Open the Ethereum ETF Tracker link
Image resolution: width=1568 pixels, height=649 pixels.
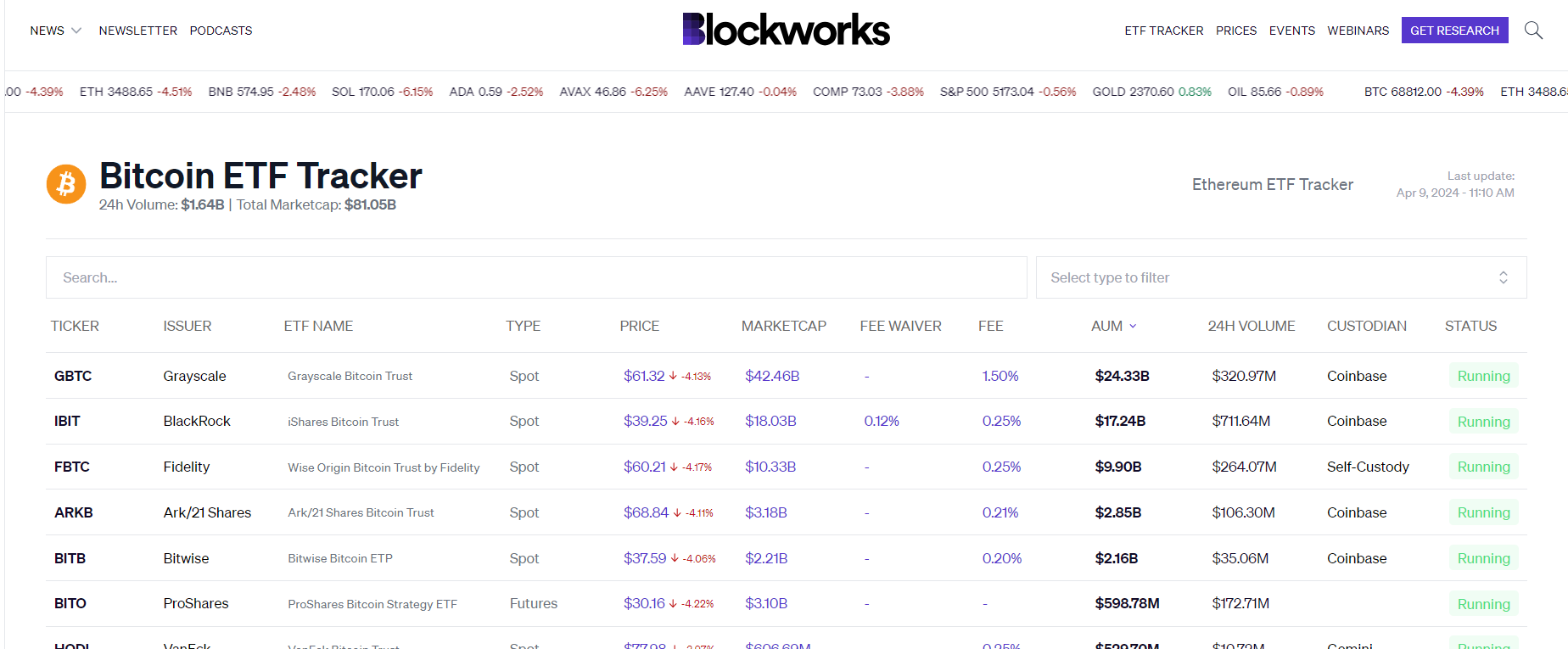point(1272,184)
